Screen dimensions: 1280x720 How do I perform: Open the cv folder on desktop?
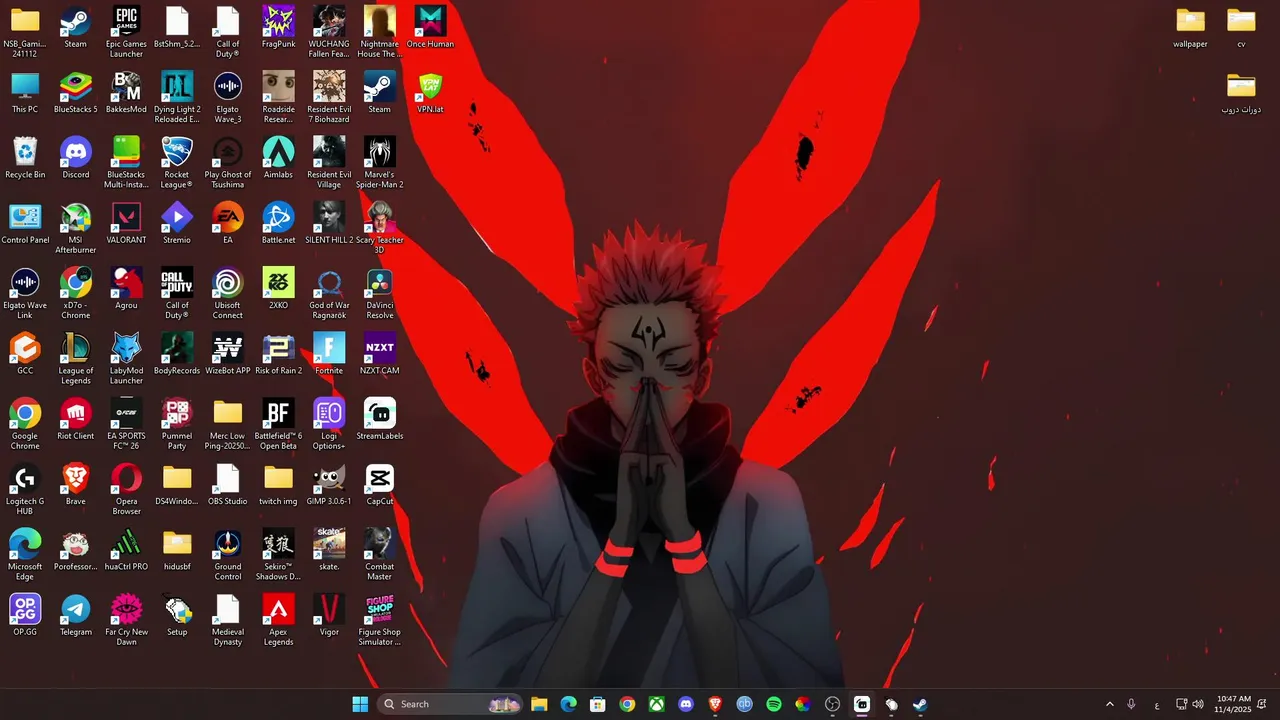click(x=1241, y=27)
